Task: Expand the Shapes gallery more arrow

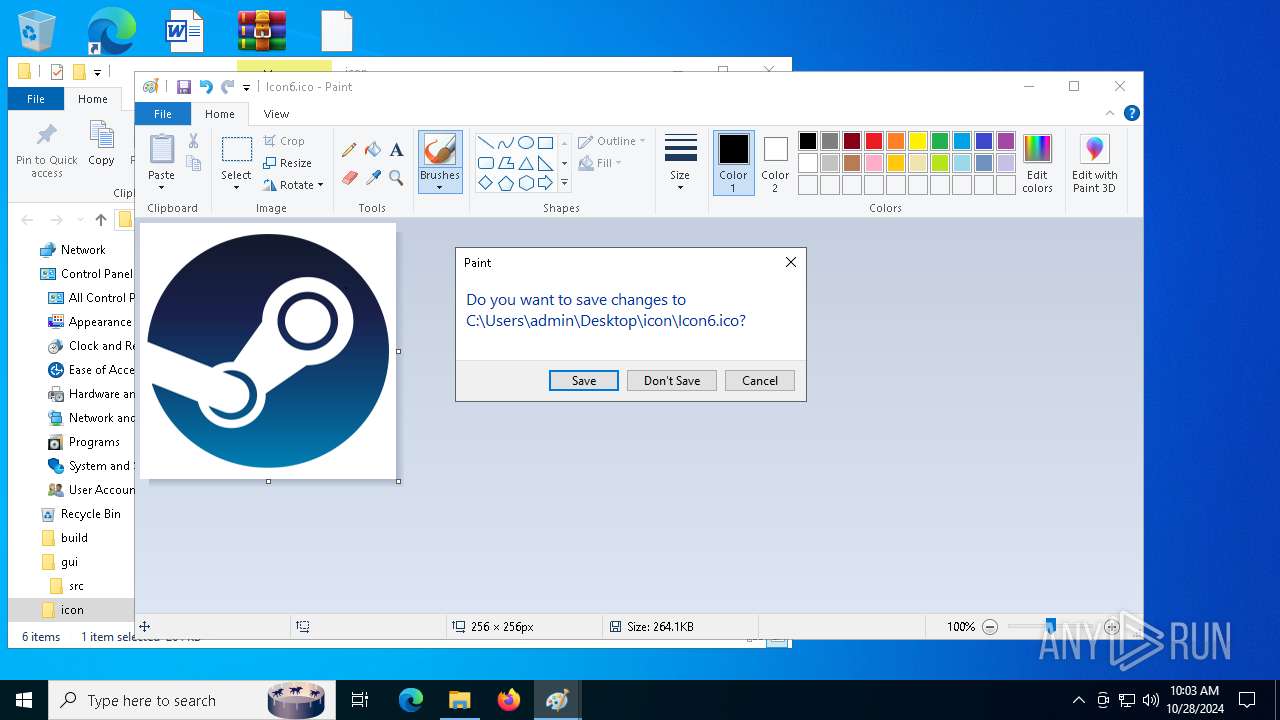Action: tap(564, 183)
